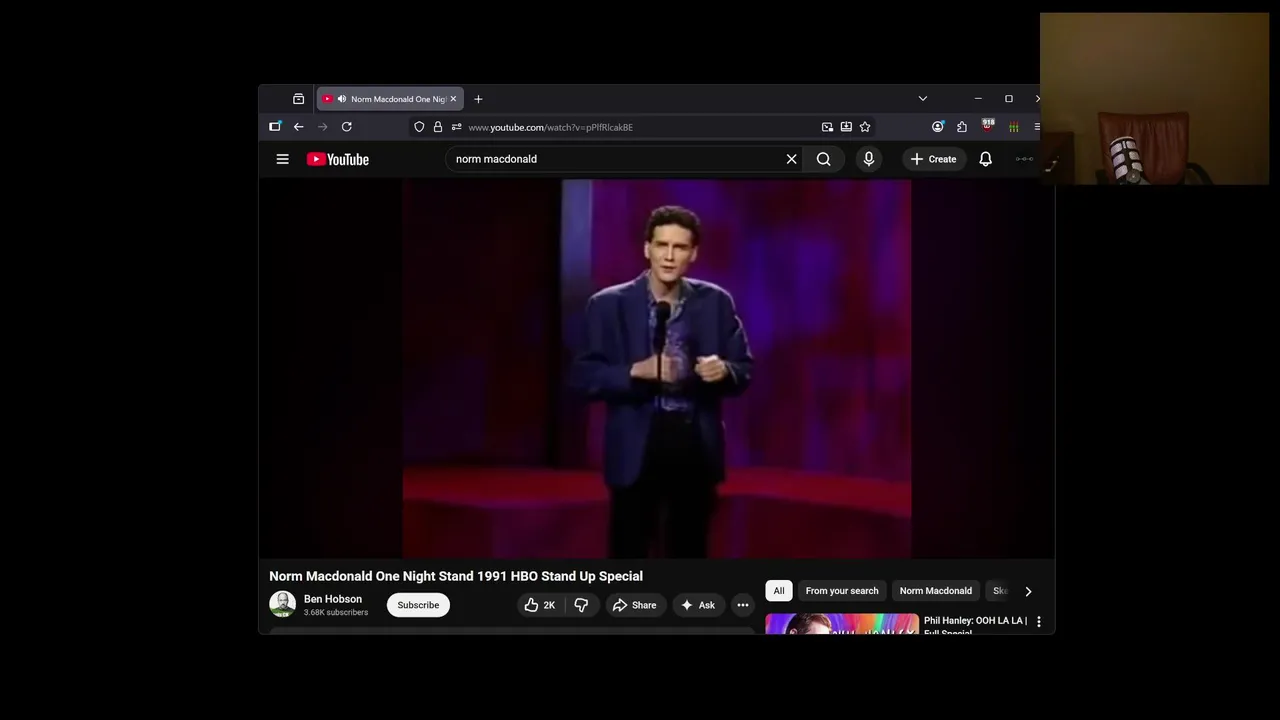Screen dimensions: 1280x720
Task: Mute the tab's audio speaker icon
Action: 342,99
